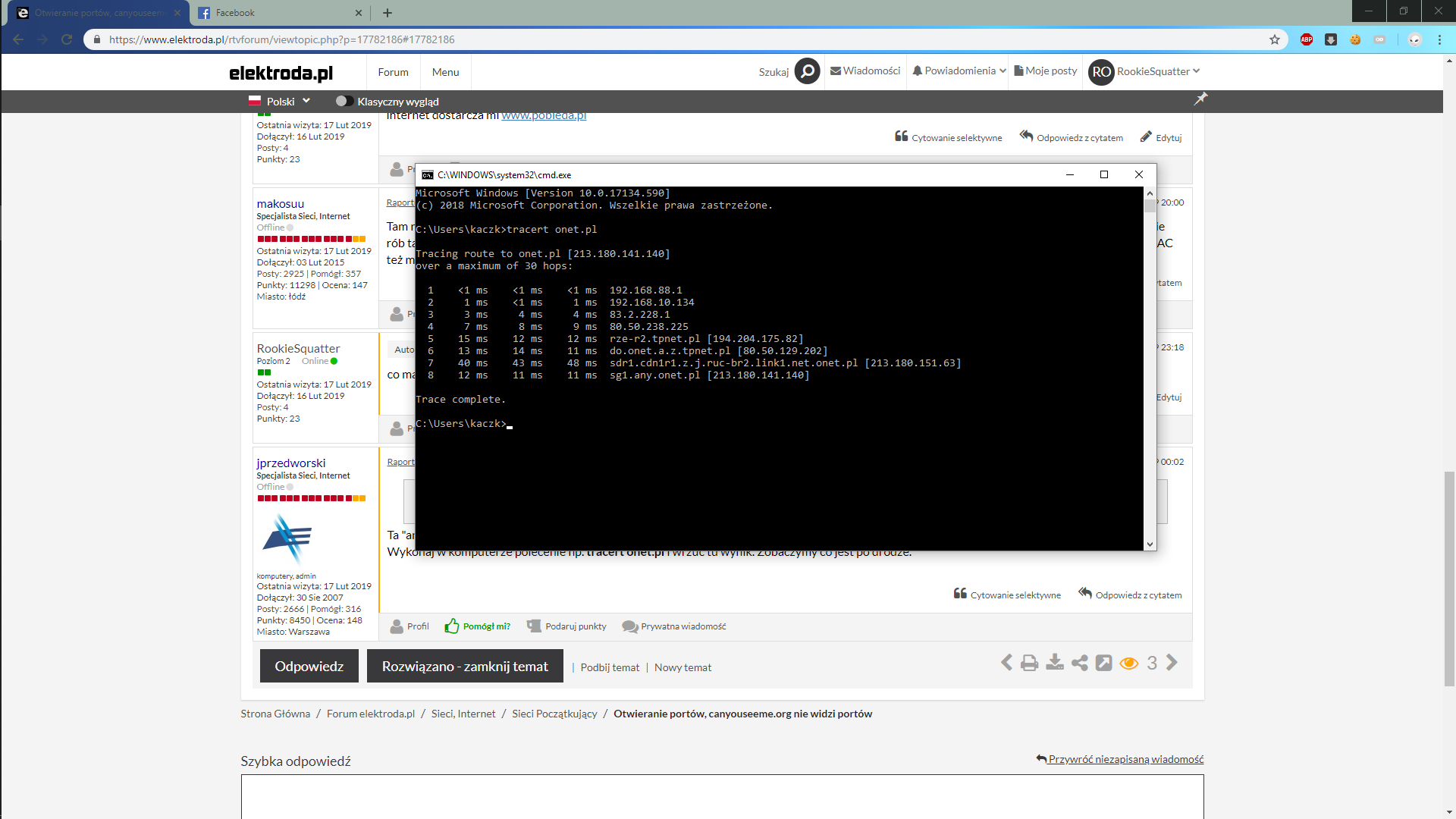Go back in browser history
Viewport: 1456px width, 819px height.
pyautogui.click(x=18, y=39)
